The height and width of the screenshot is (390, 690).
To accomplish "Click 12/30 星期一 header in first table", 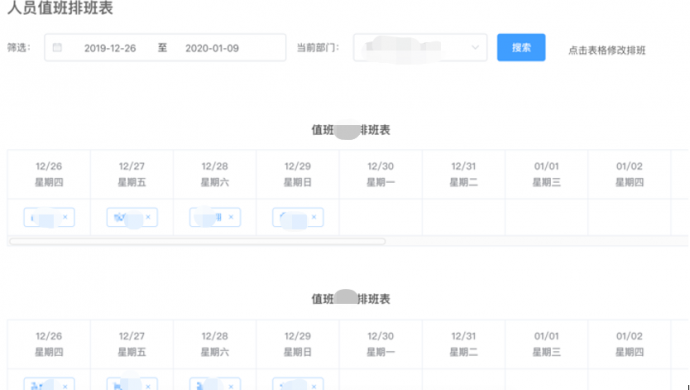I will tap(381, 174).
